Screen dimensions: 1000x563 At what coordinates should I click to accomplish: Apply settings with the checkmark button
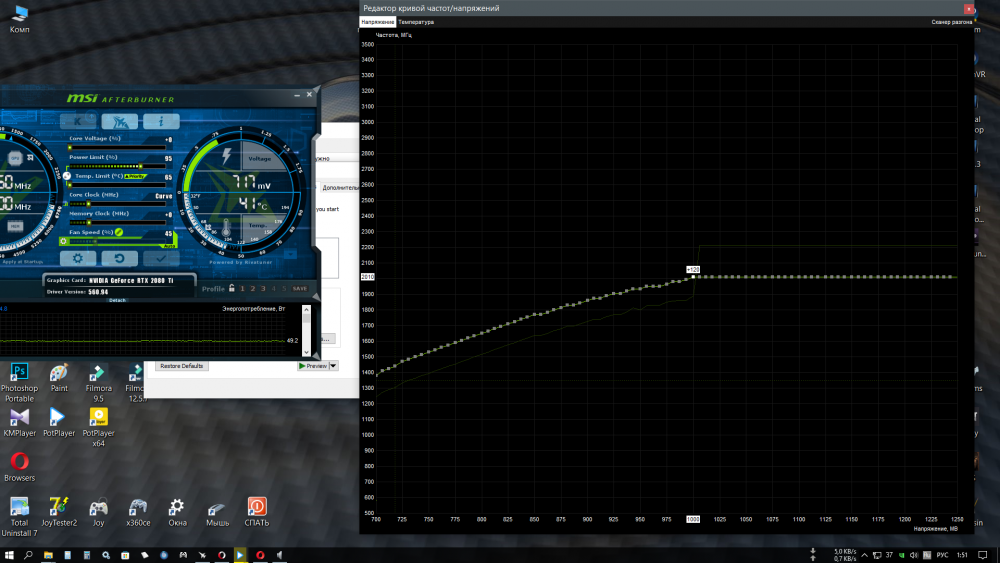point(161,258)
